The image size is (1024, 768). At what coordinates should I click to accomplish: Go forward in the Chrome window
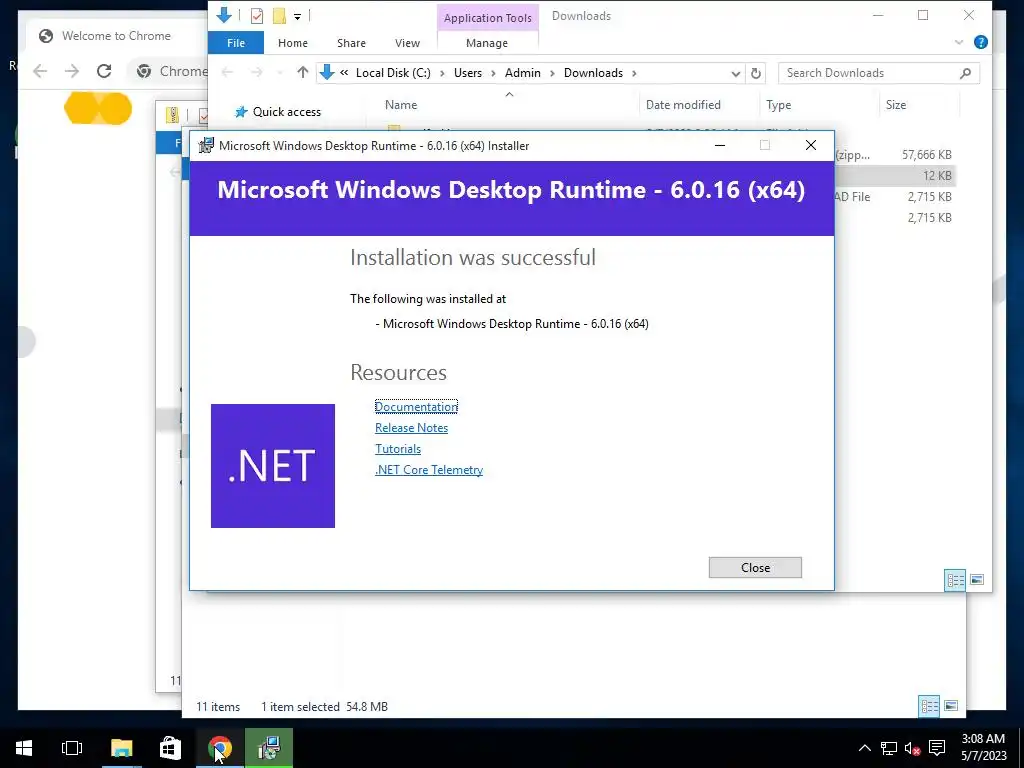pos(72,71)
